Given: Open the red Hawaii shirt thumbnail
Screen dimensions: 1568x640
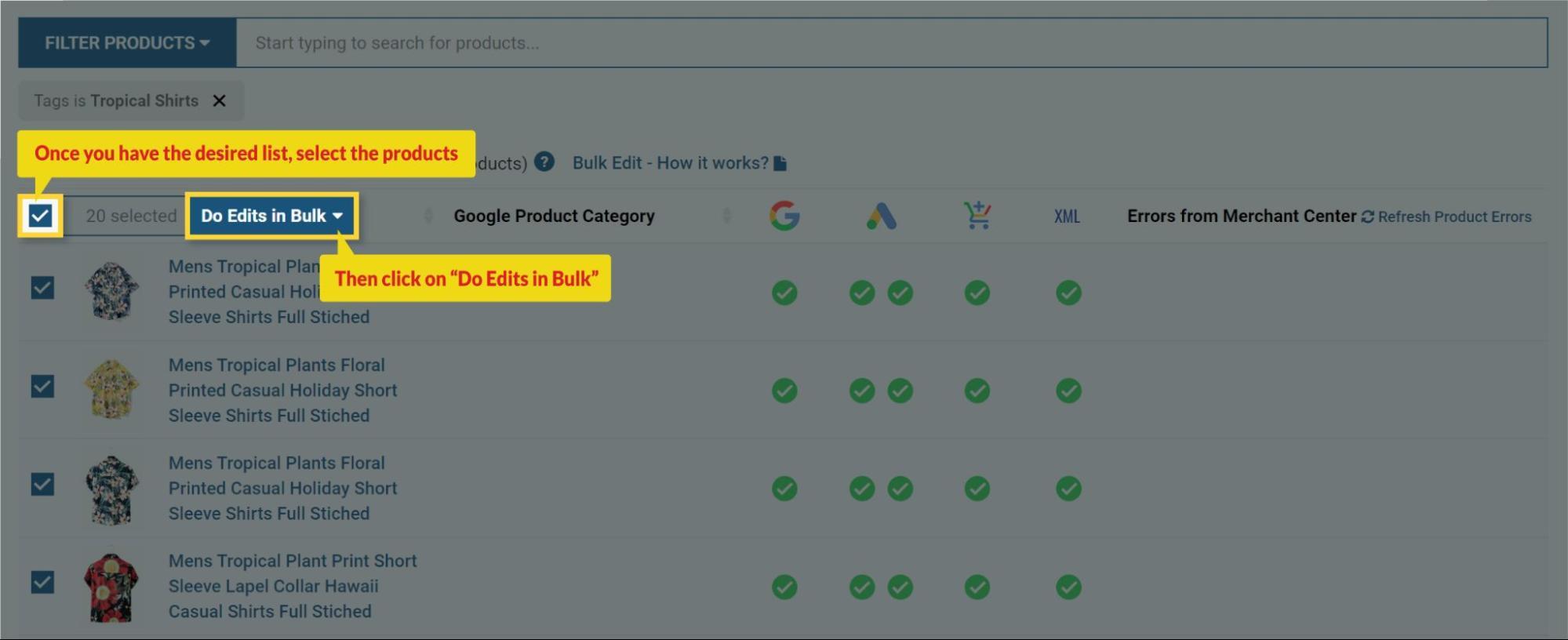Looking at the screenshot, I should [x=111, y=587].
